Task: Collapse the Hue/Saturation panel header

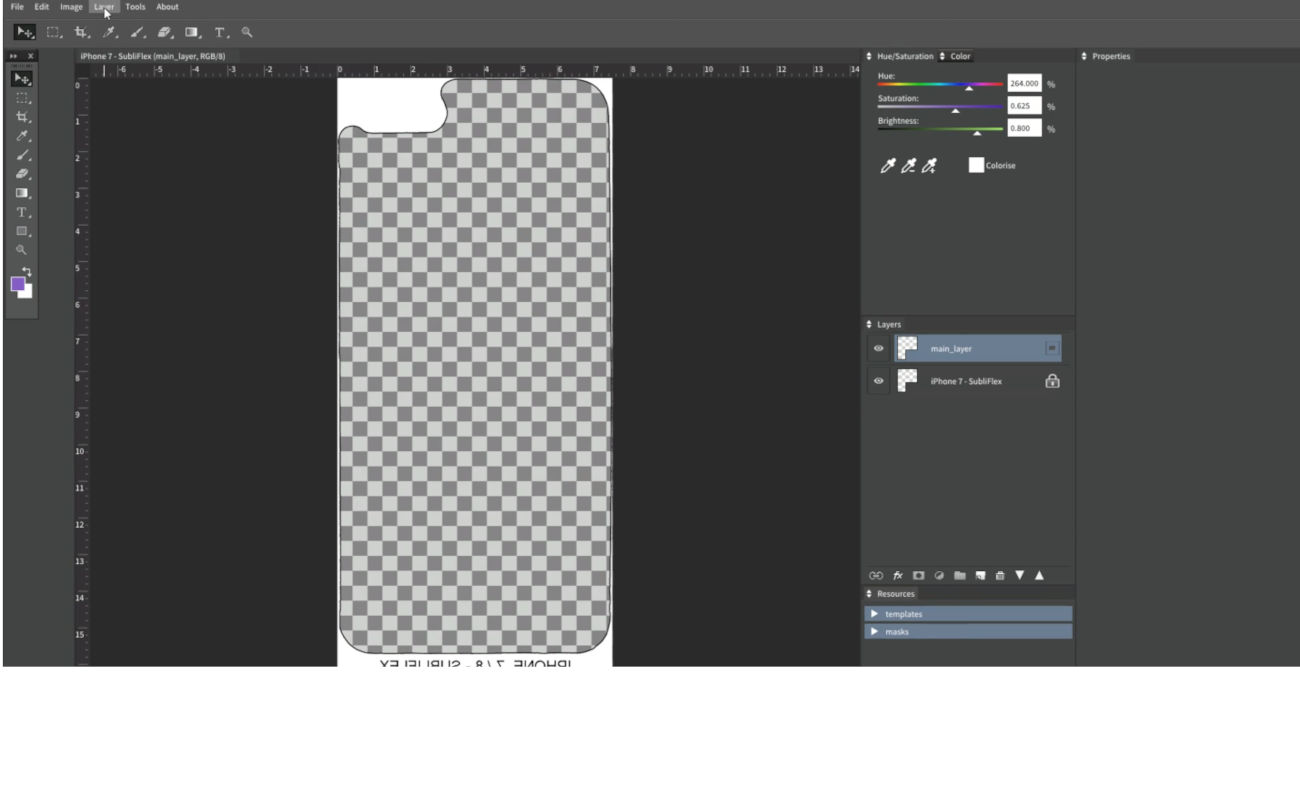Action: [x=869, y=56]
